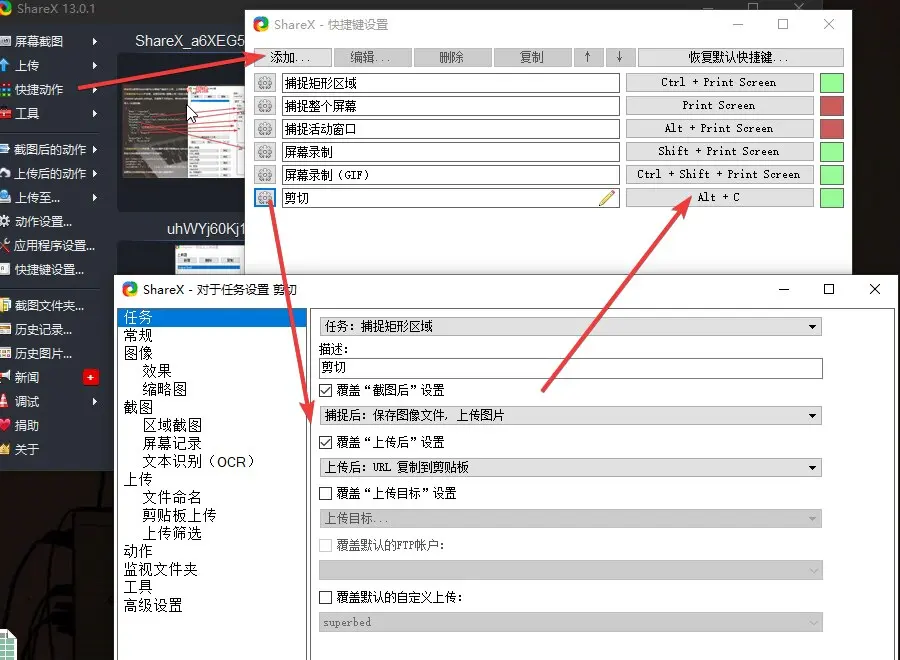Open 动作设置... in sidebar
This screenshot has height=660, width=900.
42,222
